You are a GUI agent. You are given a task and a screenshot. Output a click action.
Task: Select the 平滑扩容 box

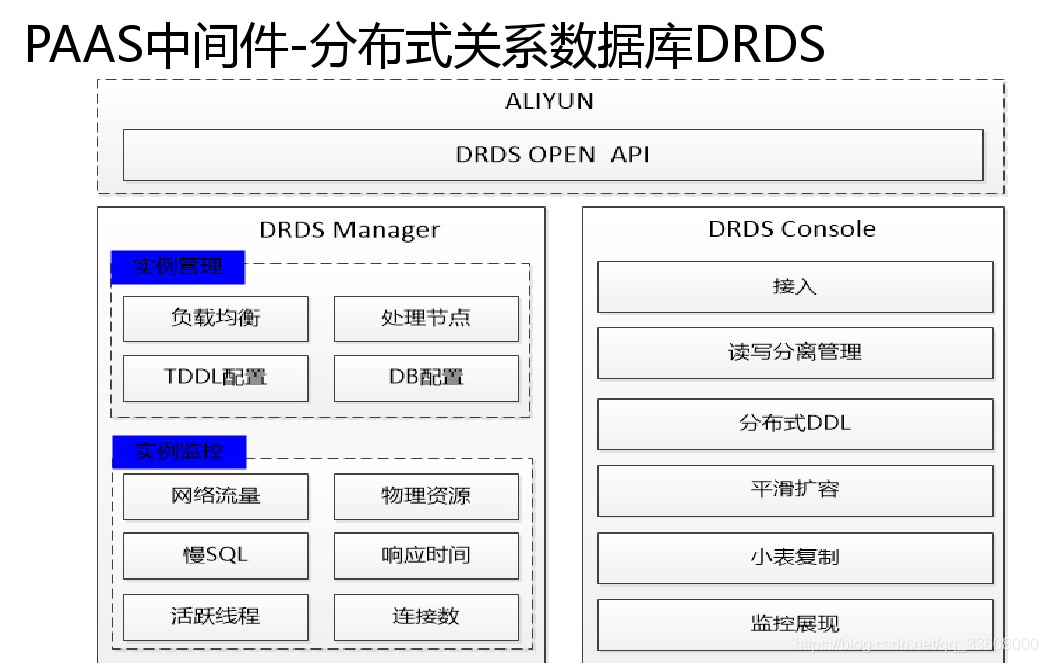(x=795, y=491)
